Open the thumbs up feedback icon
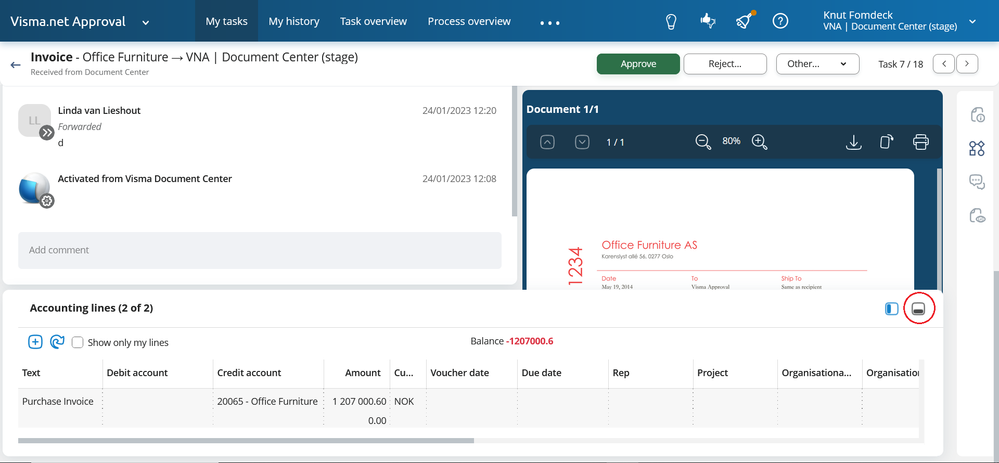 pyautogui.click(x=707, y=21)
